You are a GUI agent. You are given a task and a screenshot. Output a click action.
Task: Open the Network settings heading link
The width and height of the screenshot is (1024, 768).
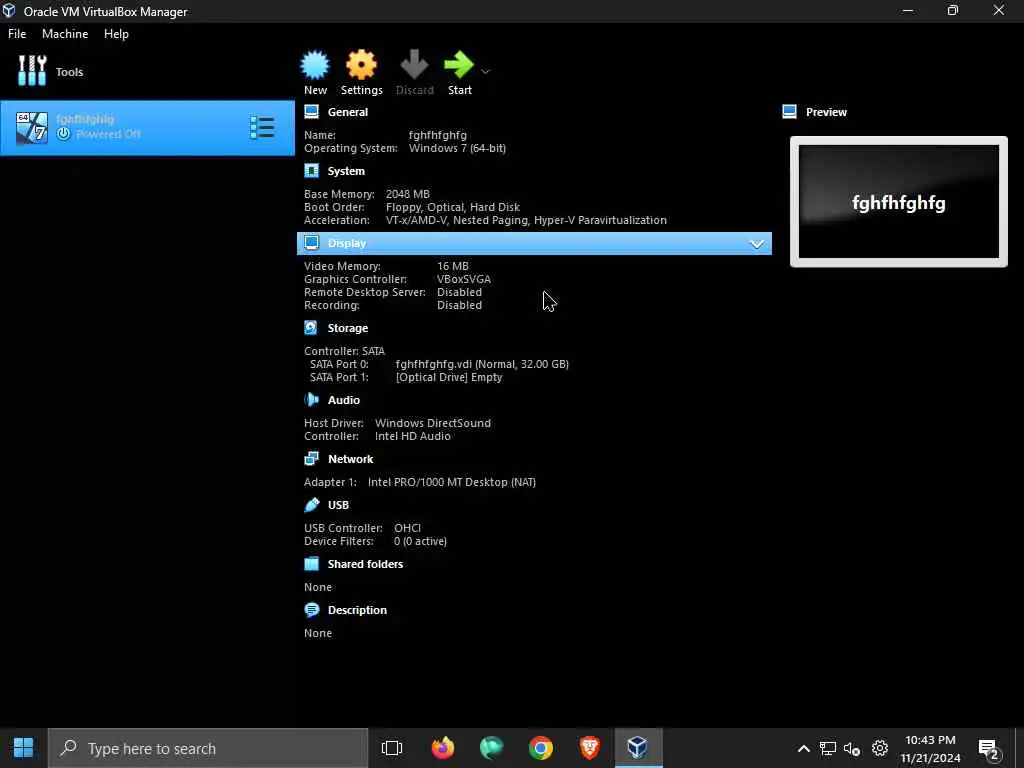tap(351, 459)
